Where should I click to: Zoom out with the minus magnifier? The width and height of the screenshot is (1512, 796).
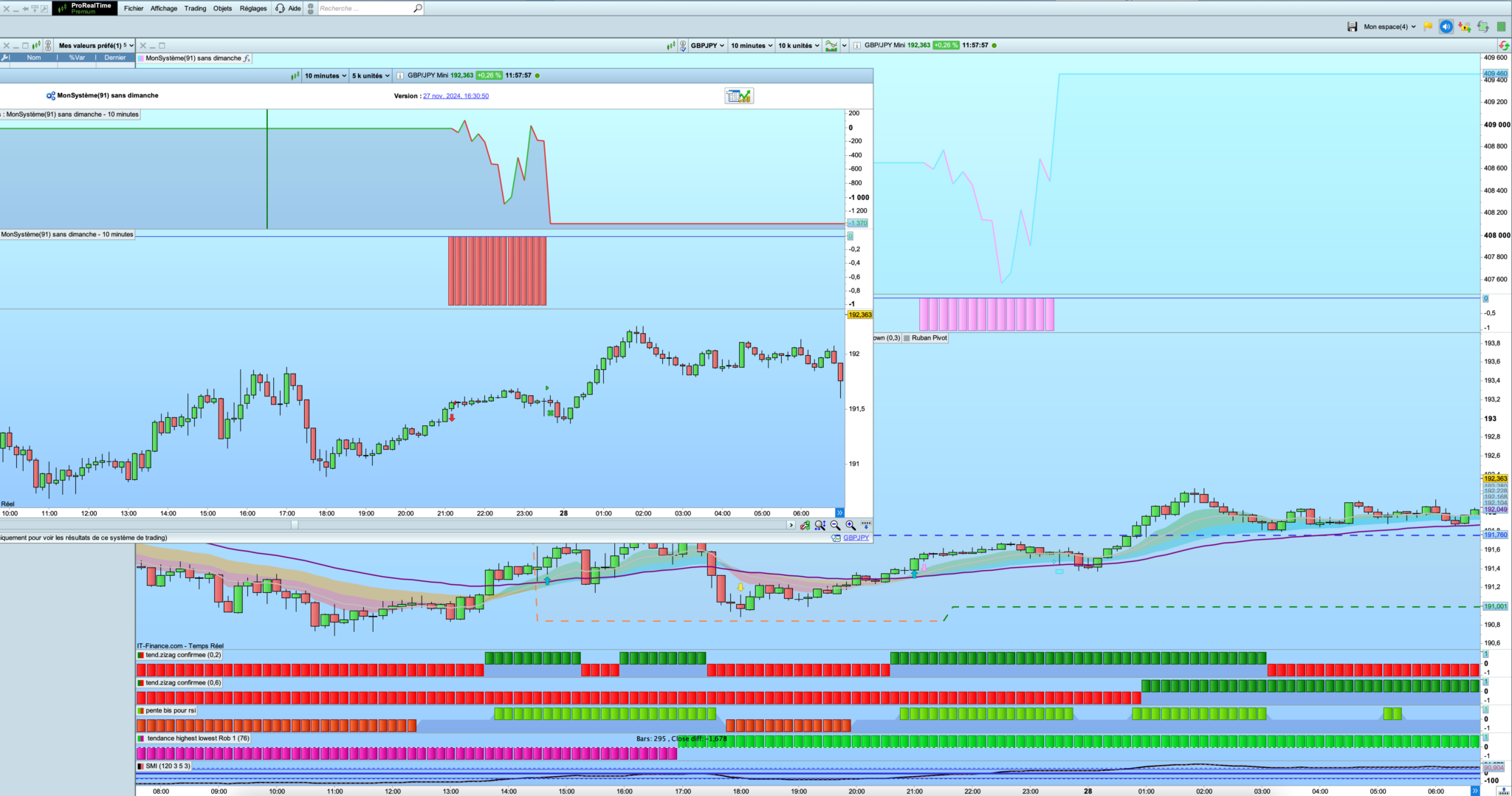click(x=835, y=525)
